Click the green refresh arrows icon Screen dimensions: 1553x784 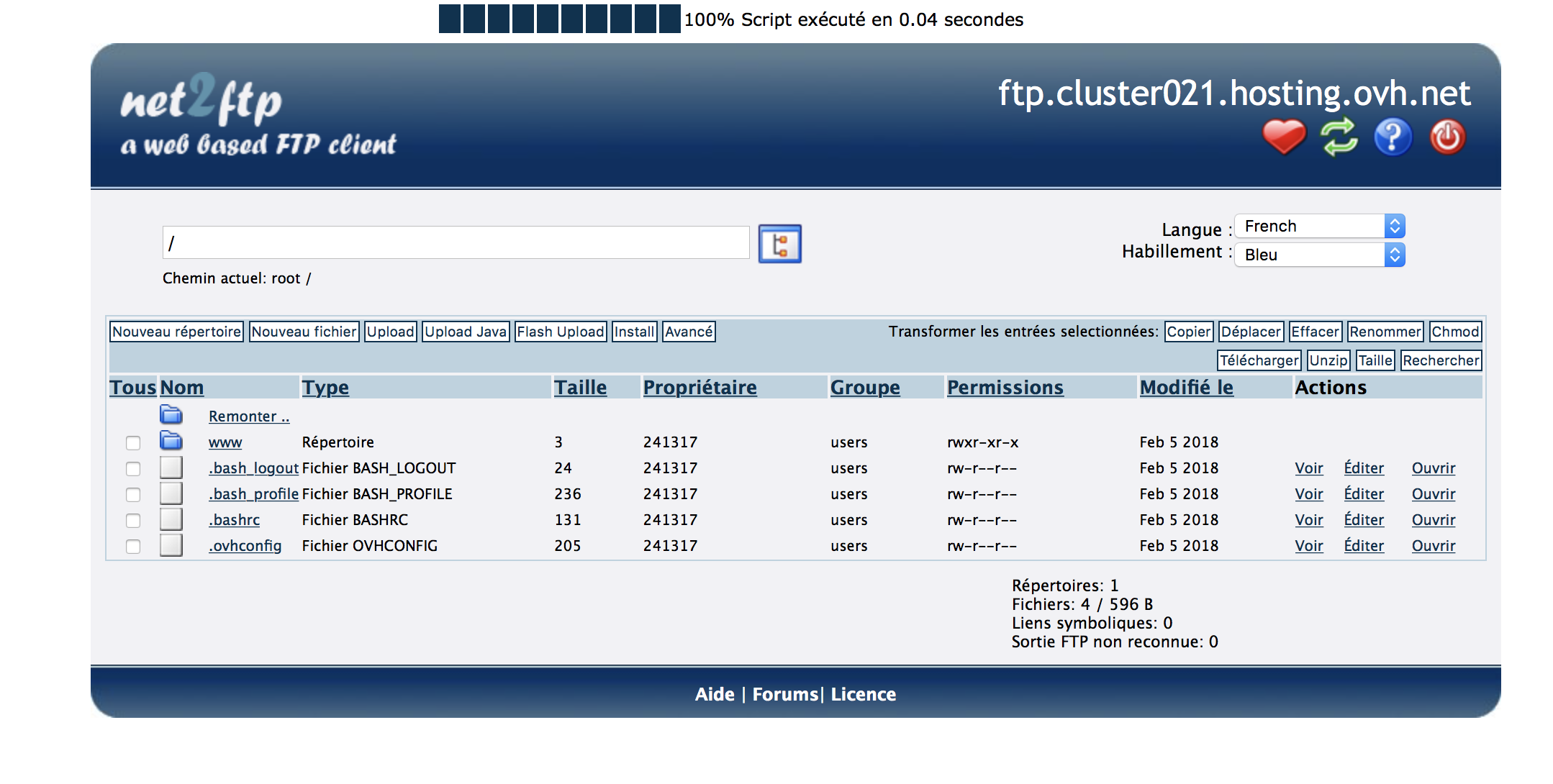pos(1339,137)
